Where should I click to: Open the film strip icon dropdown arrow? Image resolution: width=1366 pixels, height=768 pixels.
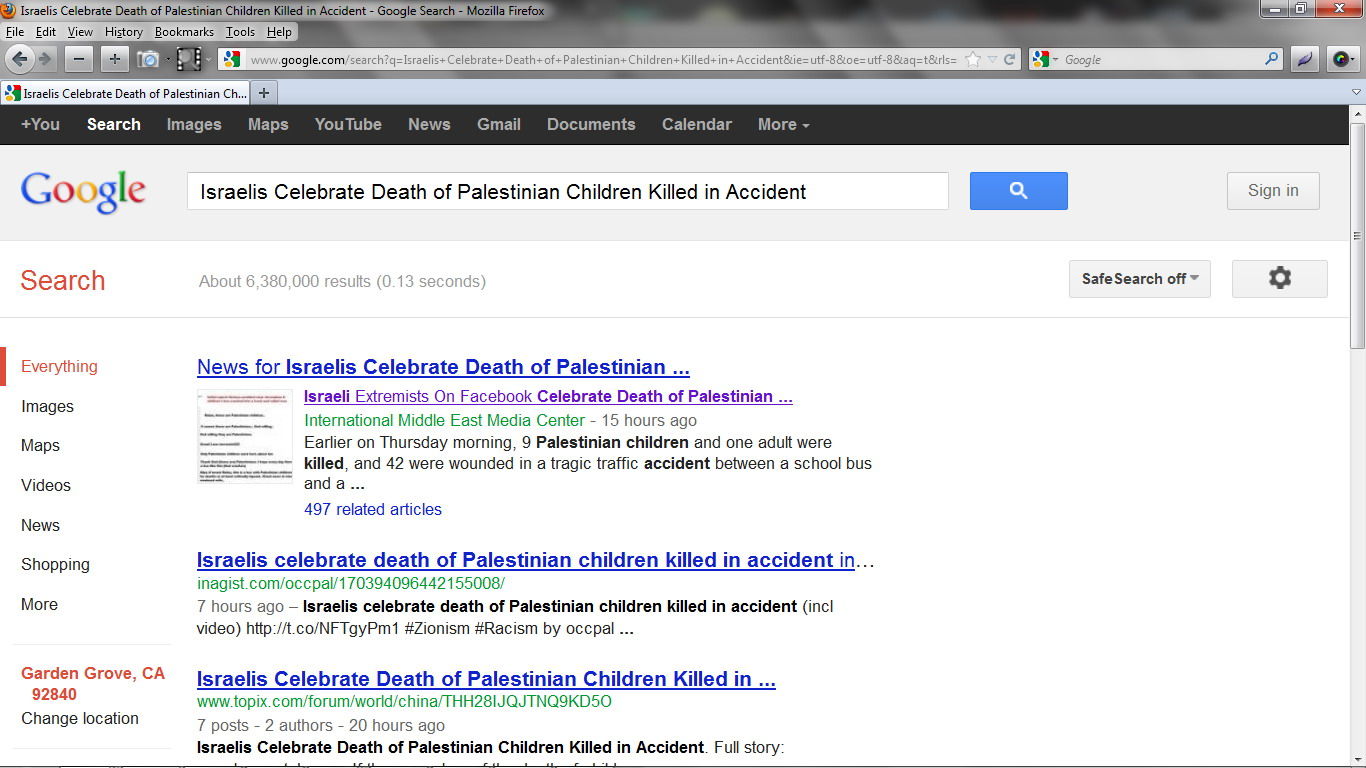coord(208,60)
